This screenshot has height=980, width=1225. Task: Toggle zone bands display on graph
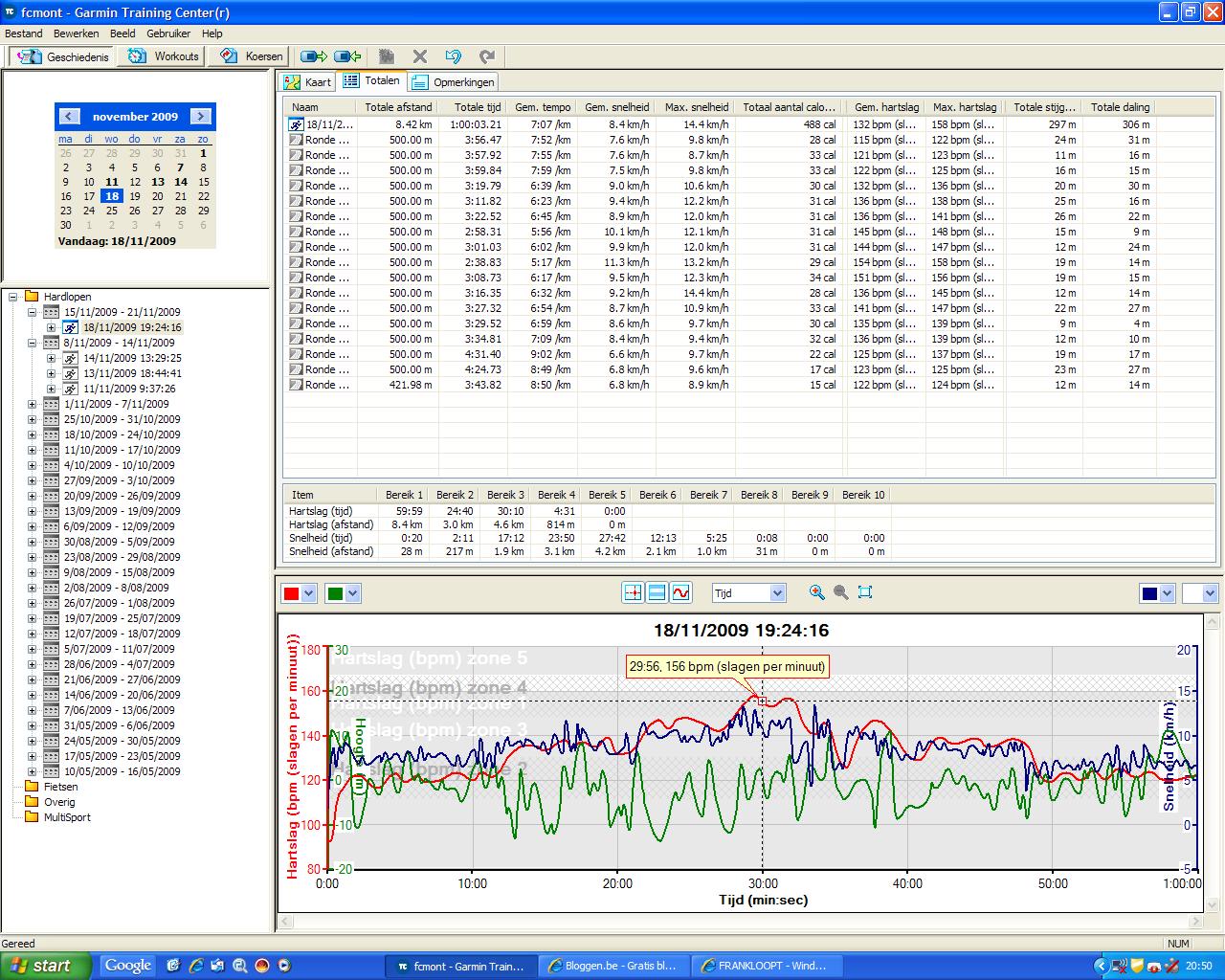[x=657, y=593]
